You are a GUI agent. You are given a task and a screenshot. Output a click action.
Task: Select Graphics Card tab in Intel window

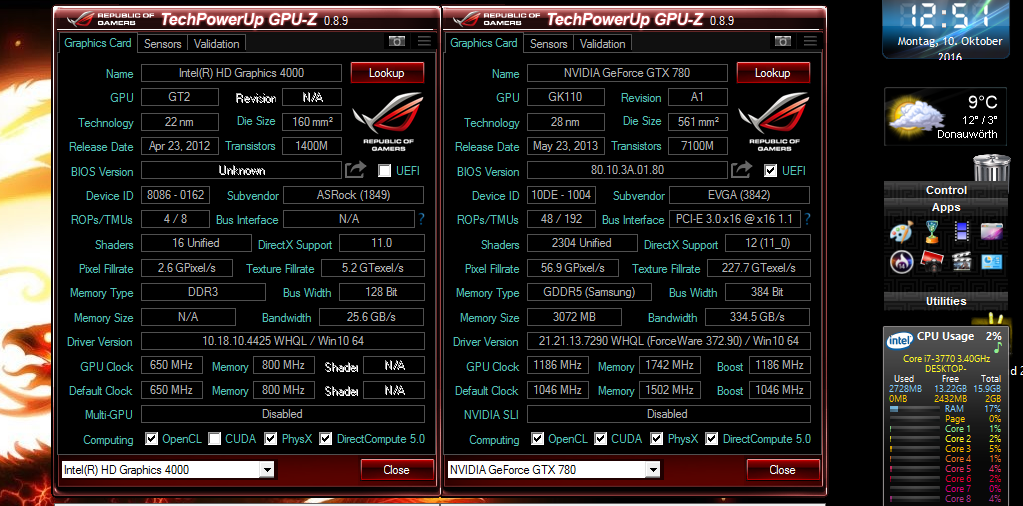tap(98, 43)
